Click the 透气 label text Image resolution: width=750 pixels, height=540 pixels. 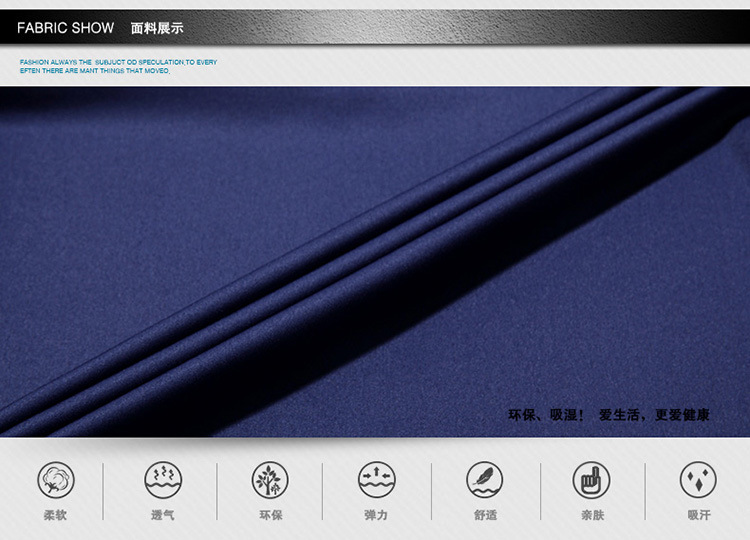pos(163,515)
